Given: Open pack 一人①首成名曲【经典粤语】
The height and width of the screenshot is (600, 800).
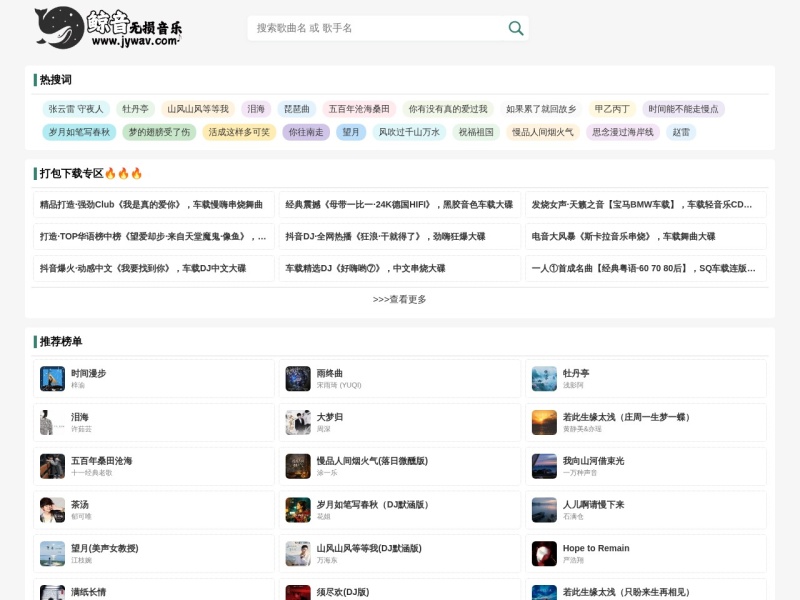Looking at the screenshot, I should [x=646, y=268].
